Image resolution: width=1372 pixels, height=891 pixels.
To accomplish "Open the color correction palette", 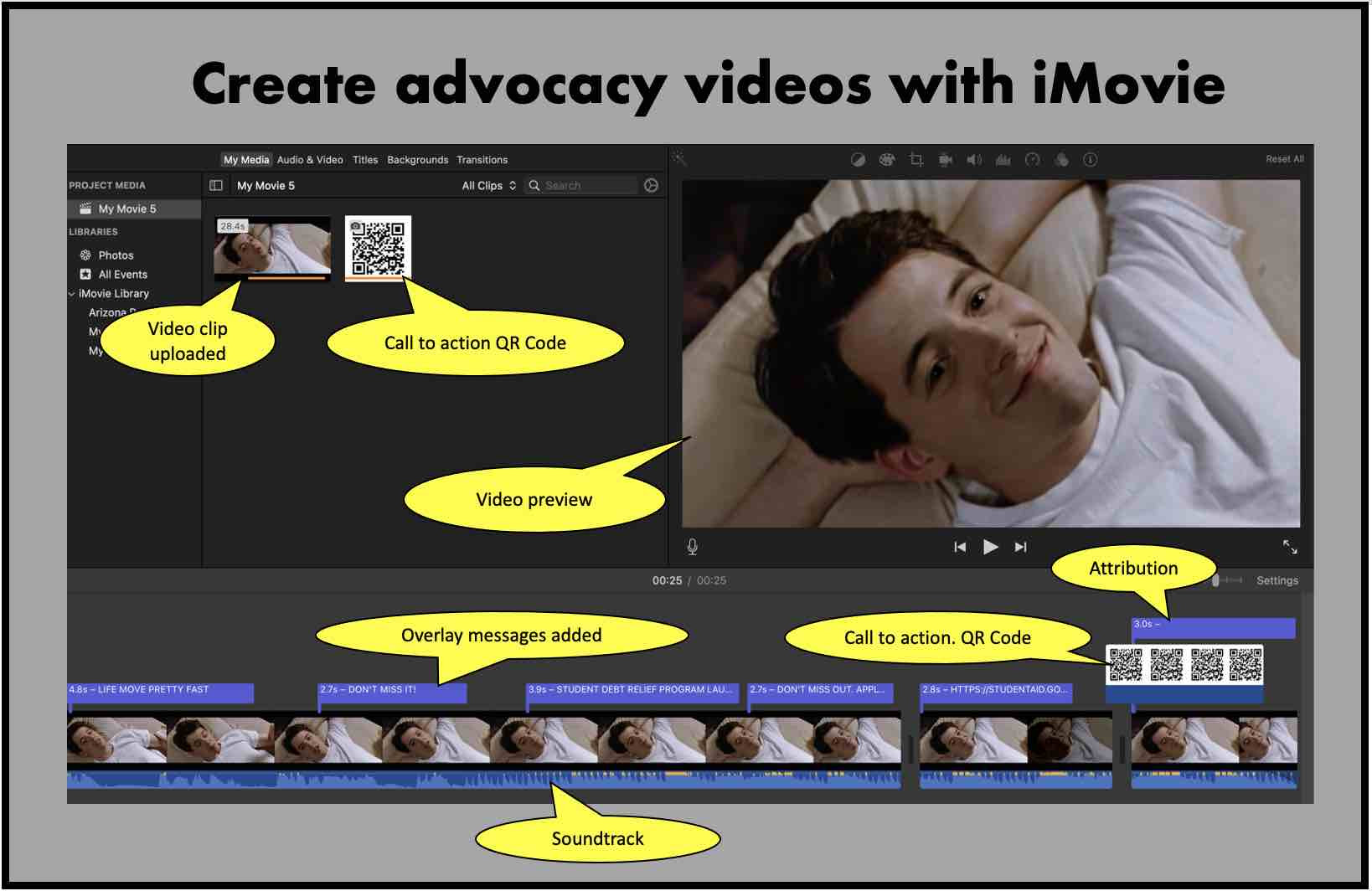I will coord(886,160).
